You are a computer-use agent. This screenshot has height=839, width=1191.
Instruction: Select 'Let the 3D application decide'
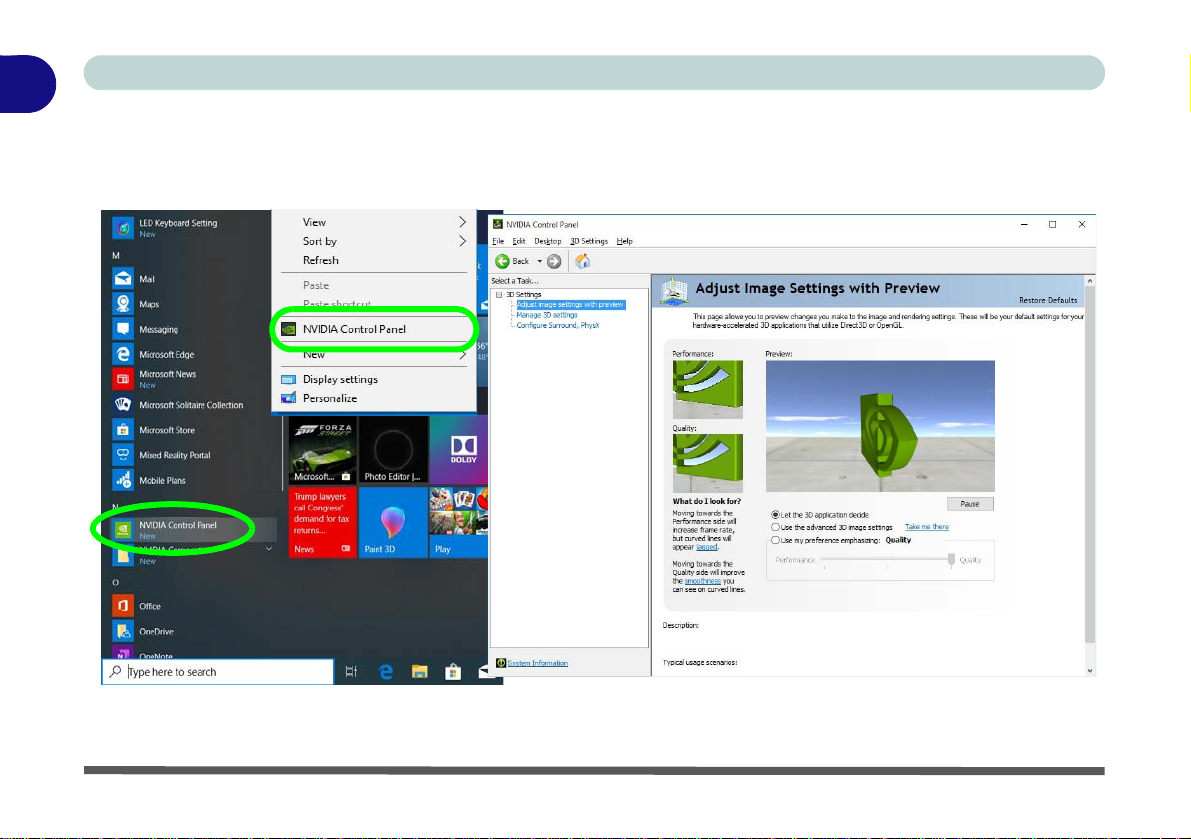[x=776, y=515]
